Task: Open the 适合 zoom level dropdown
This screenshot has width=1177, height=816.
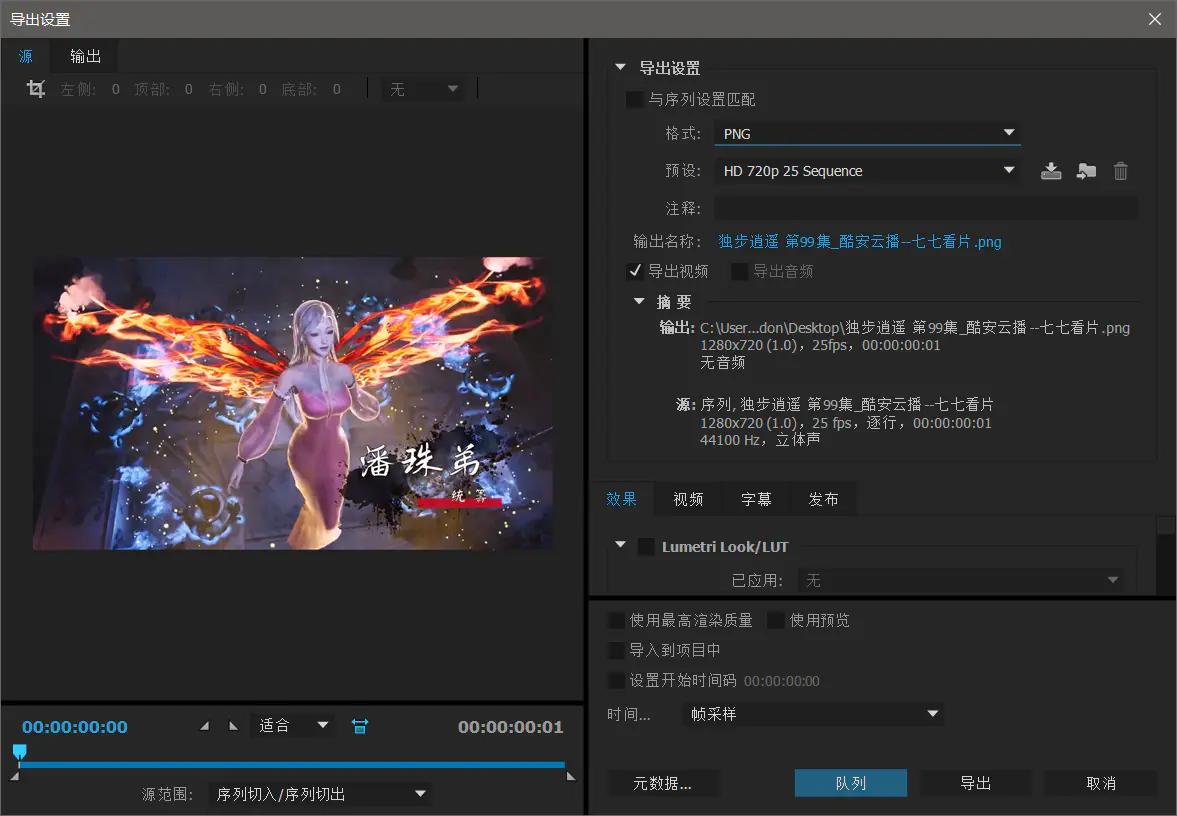Action: tap(293, 726)
